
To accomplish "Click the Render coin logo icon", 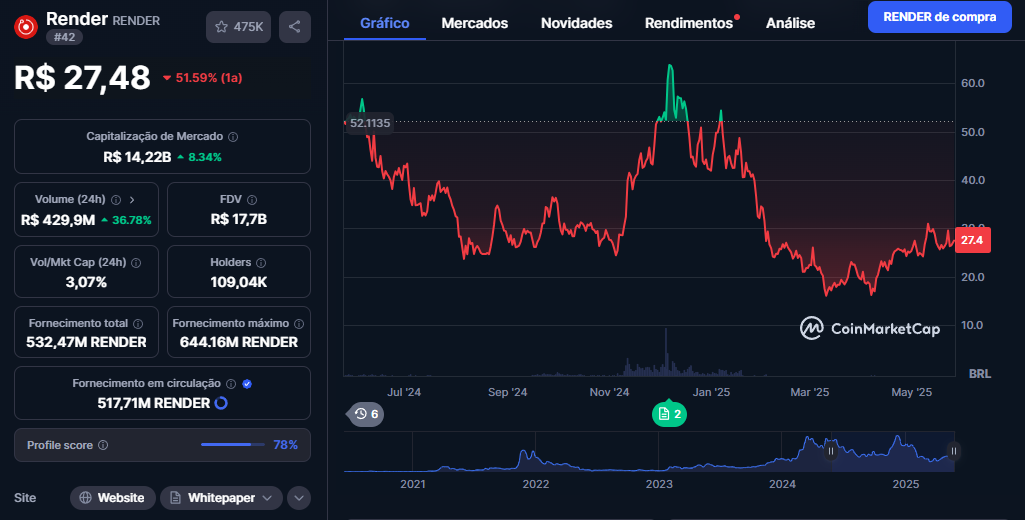I will pyautogui.click(x=26, y=27).
